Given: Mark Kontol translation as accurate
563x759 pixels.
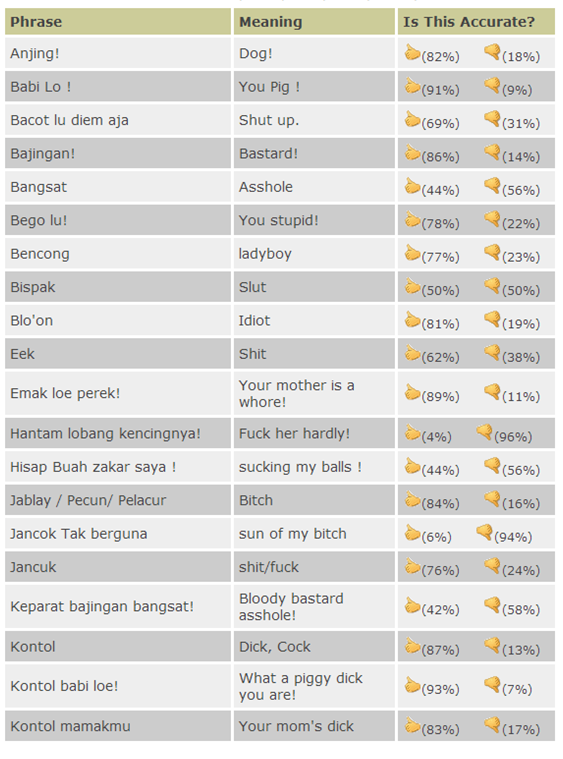Looking at the screenshot, I should coord(412,645).
